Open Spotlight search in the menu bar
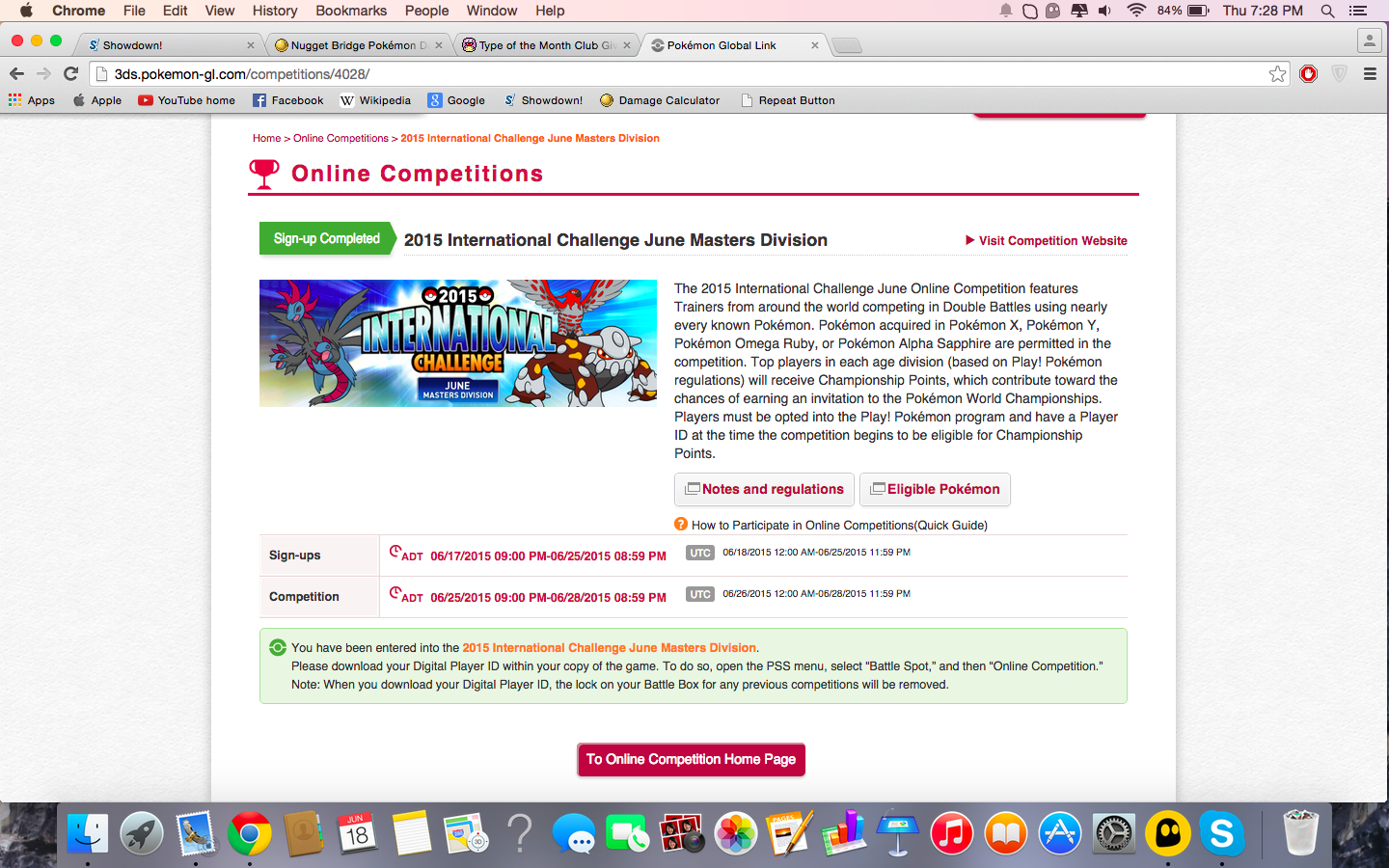Viewport: 1389px width, 868px height. [1327, 11]
